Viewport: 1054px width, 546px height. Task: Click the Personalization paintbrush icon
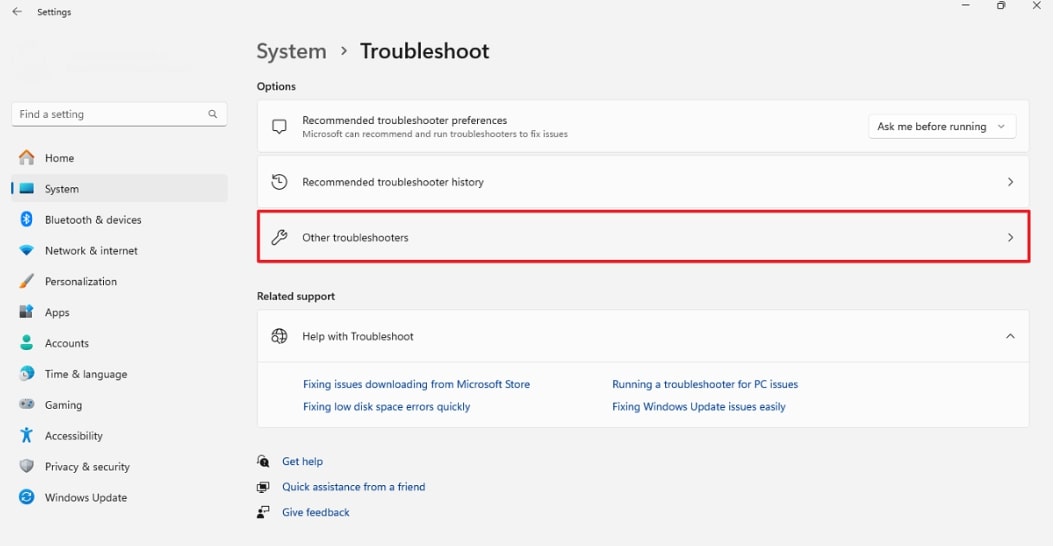coord(26,281)
